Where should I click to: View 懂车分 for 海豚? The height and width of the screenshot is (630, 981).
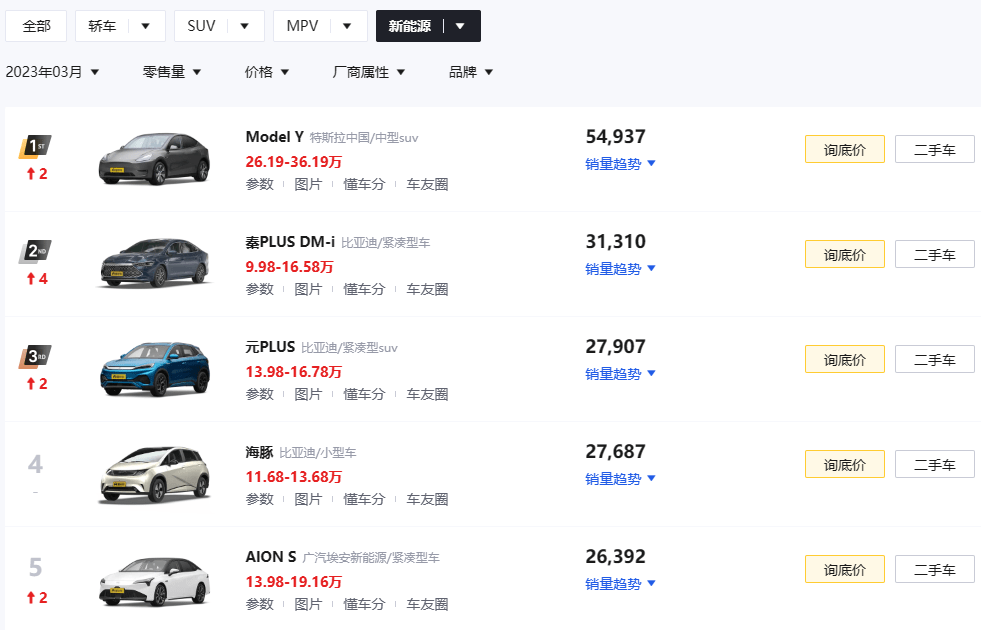[364, 500]
